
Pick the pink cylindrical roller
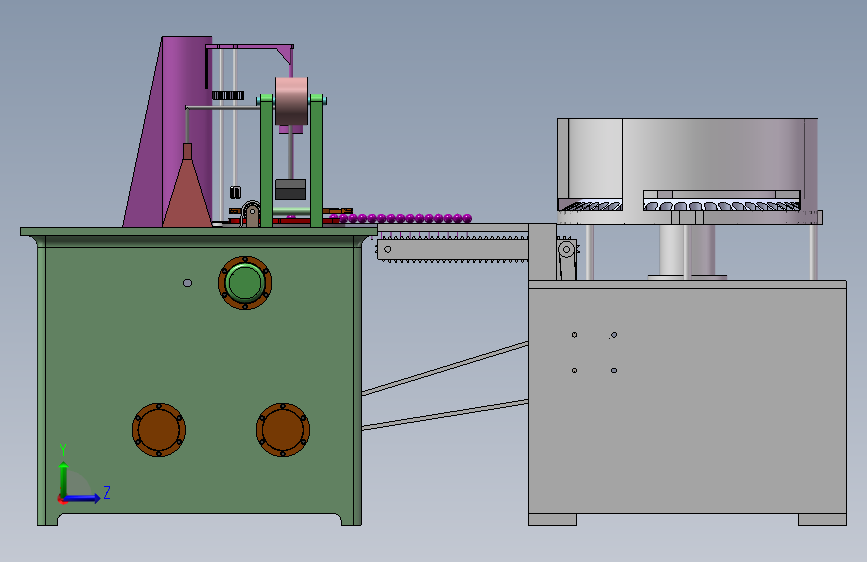tap(291, 101)
